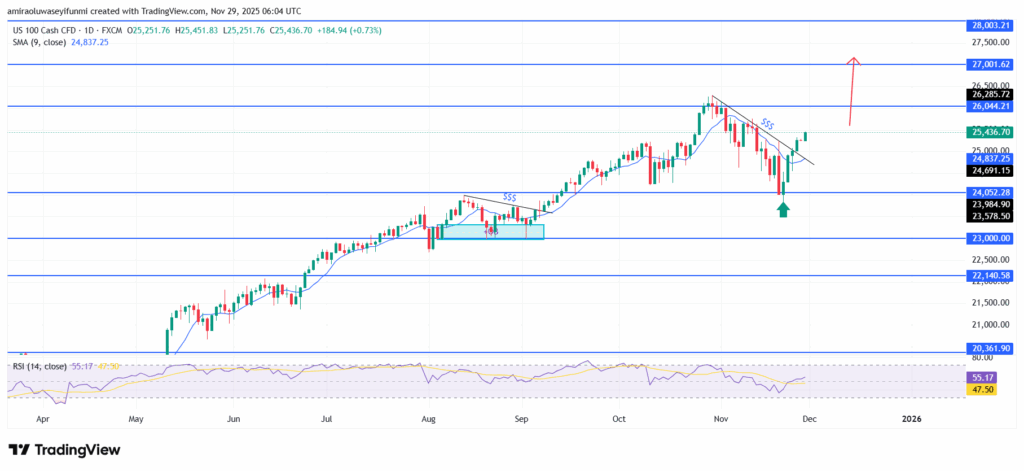Click the black 23,578.50 price label
Image resolution: width=1024 pixels, height=471 pixels.
(x=988, y=215)
